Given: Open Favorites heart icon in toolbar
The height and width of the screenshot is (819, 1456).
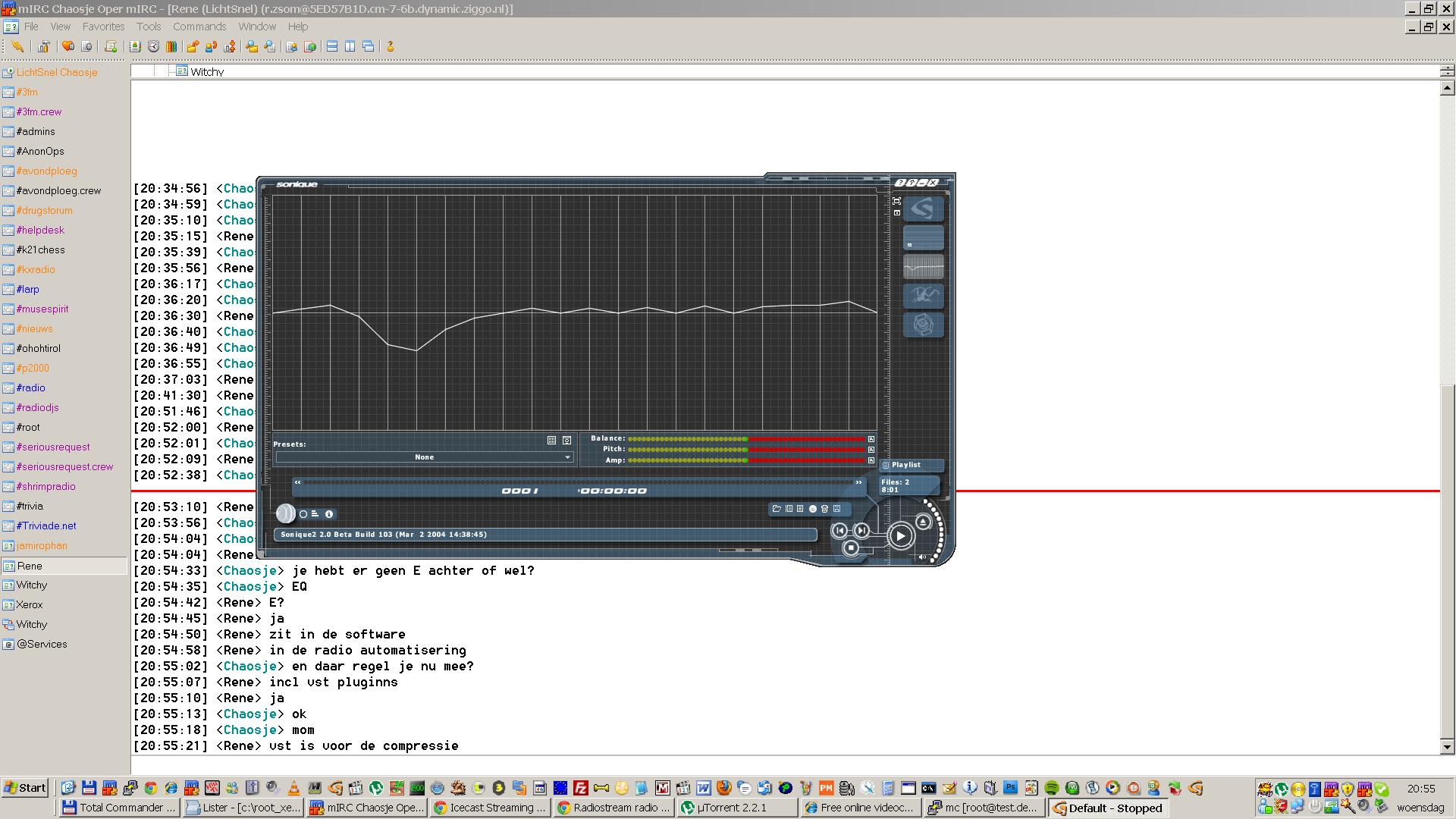Looking at the screenshot, I should pyautogui.click(x=67, y=46).
